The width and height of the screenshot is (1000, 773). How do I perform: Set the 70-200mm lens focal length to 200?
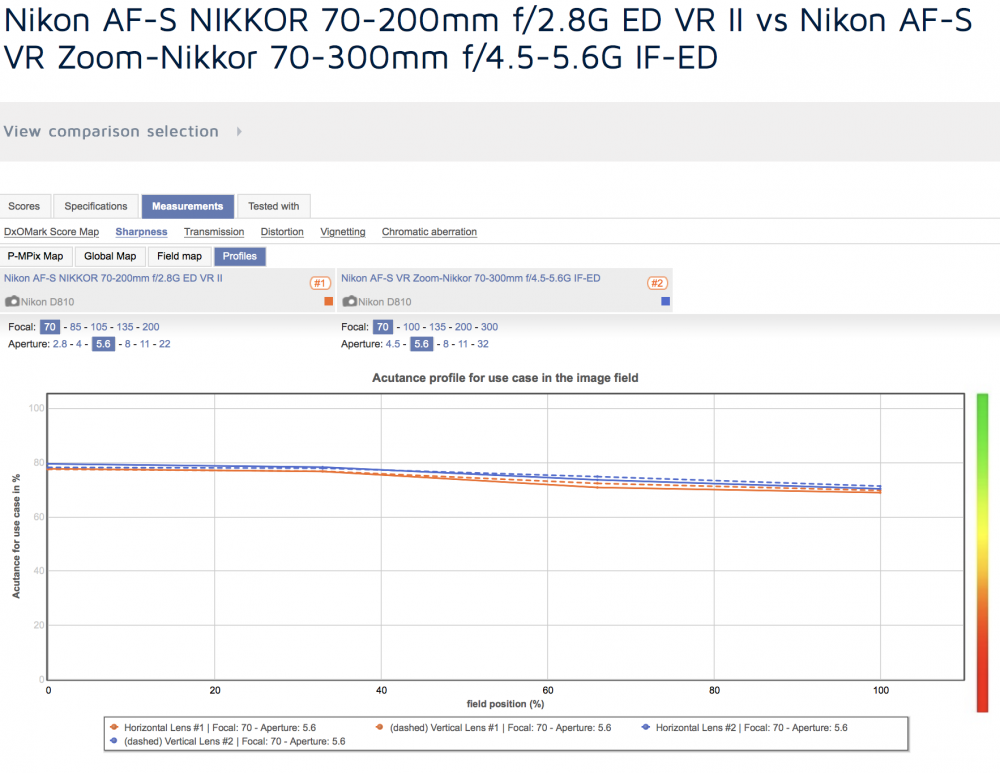click(151, 327)
